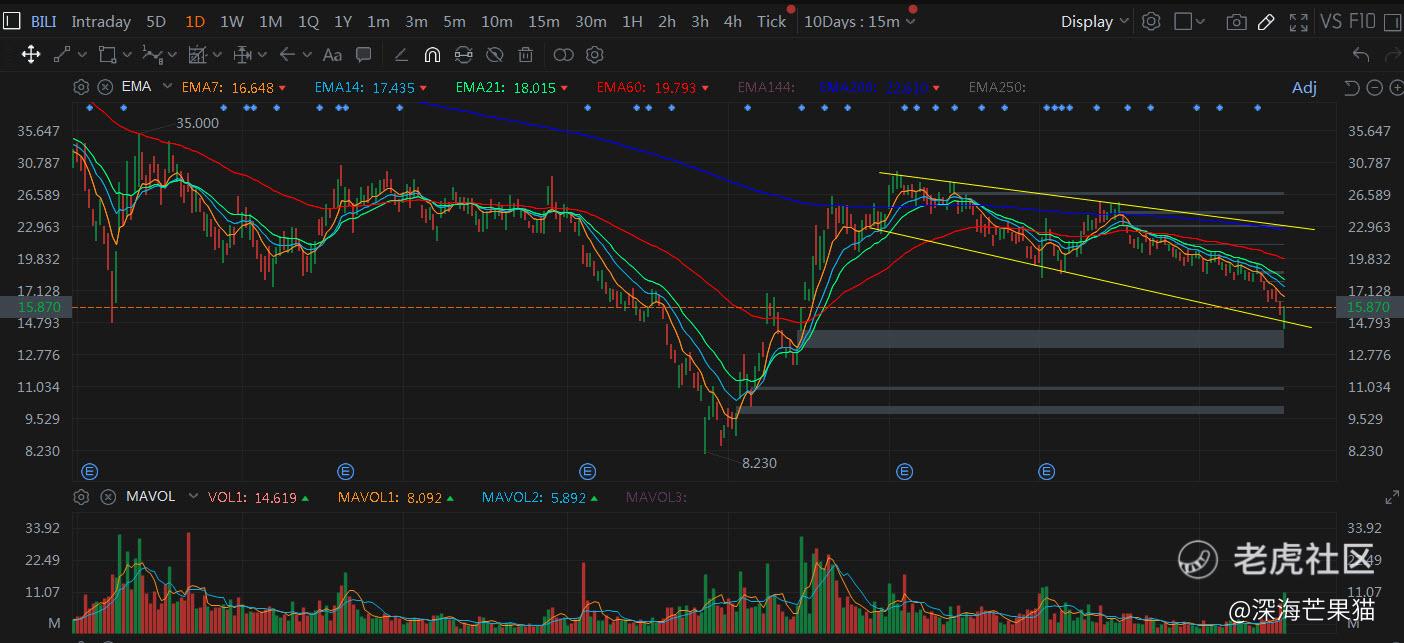This screenshot has width=1404, height=643.
Task: Open MAVOL indicator settings gear
Action: 81,497
